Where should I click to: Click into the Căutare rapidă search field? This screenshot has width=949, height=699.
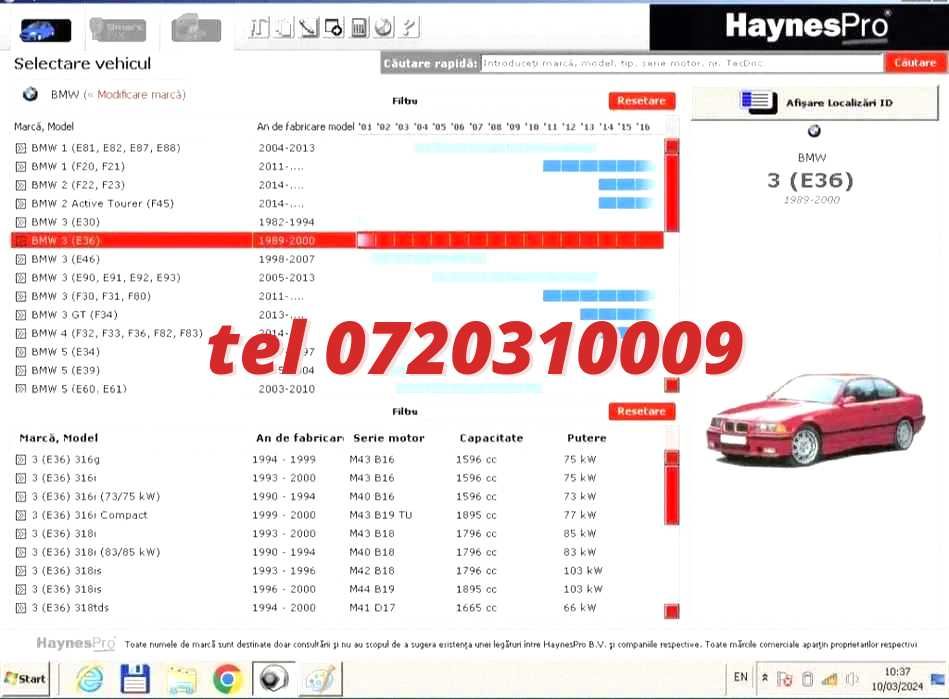click(681, 63)
